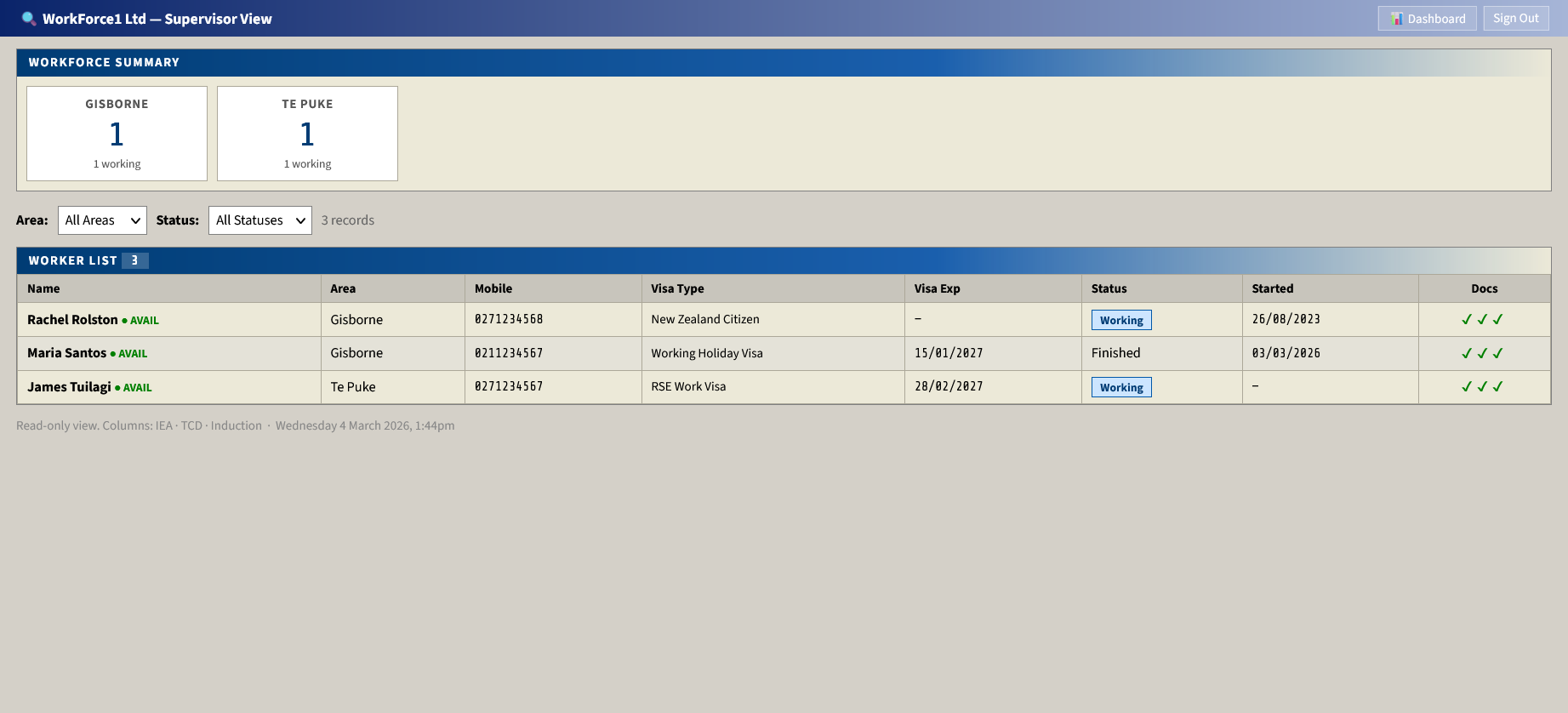Click James Tuilagi's Working status badge
This screenshot has height=713, width=1568.
(1120, 387)
